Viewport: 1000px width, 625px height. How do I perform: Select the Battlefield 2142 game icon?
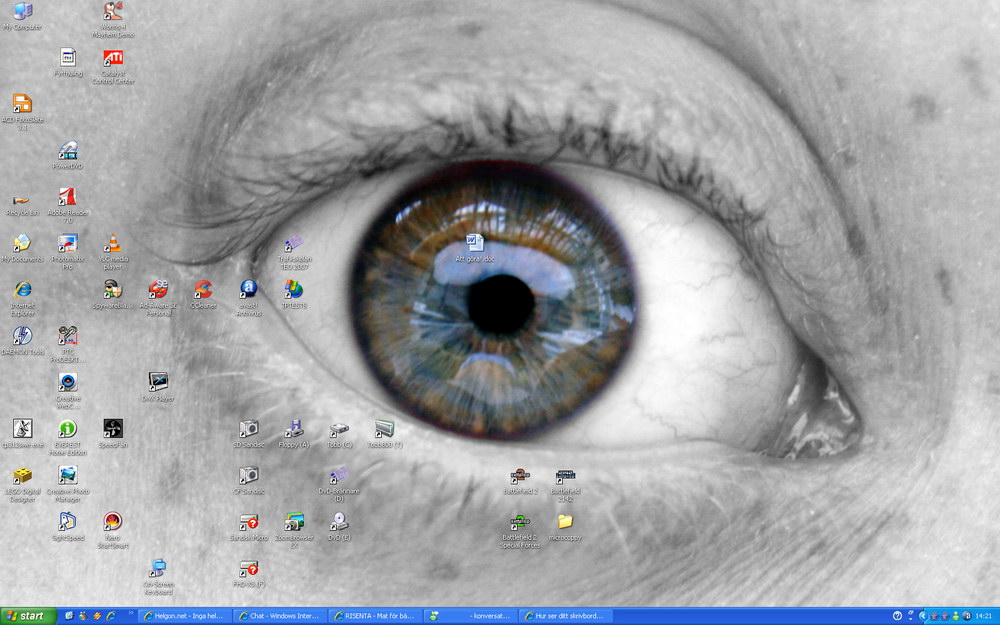point(565,477)
